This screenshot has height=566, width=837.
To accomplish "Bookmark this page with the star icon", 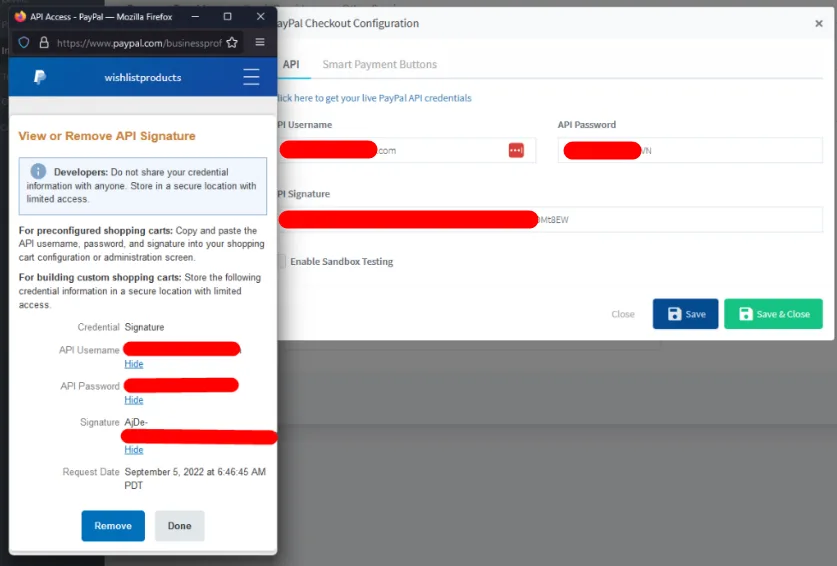I will pos(232,43).
